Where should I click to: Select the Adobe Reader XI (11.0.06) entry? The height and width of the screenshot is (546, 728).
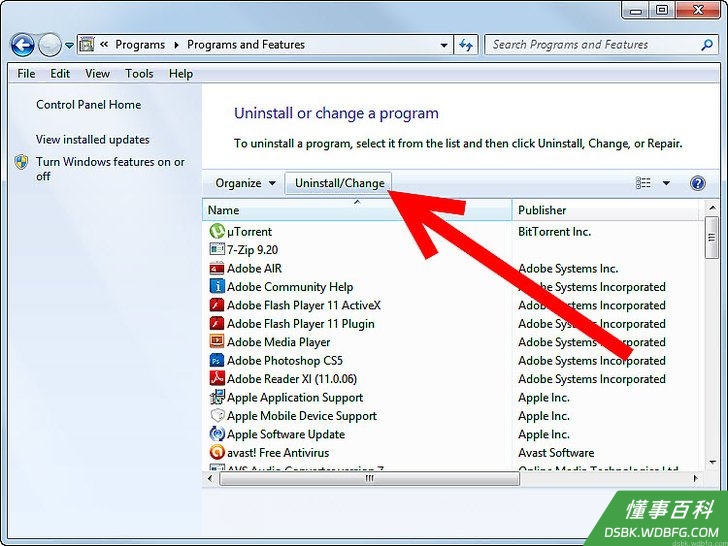292,379
